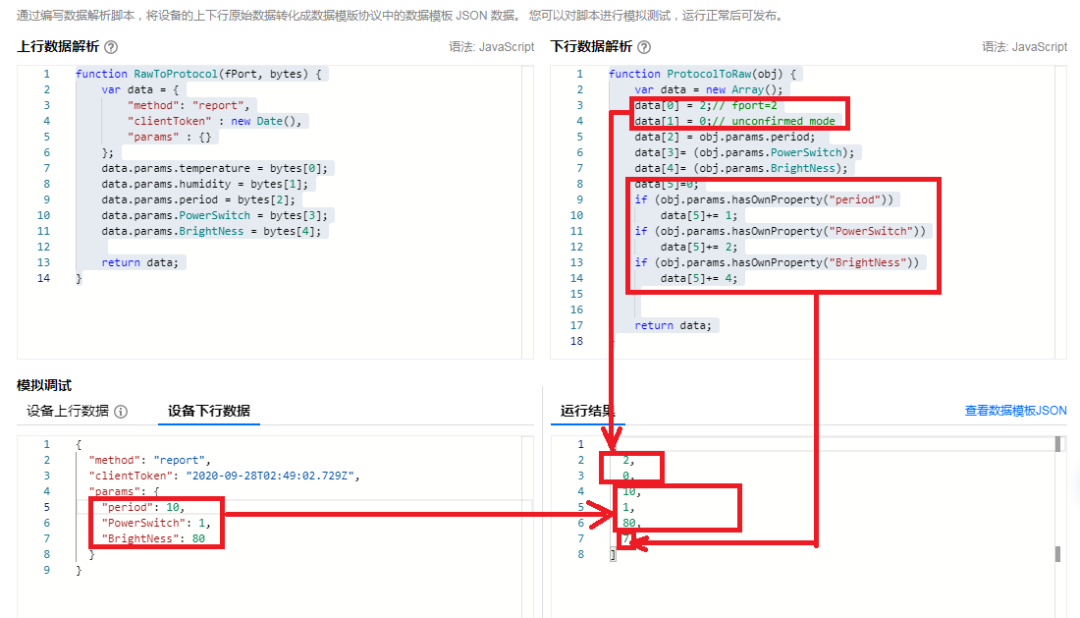
Task: Click the hasOwnProperty("period") if statement
Action: [x=764, y=200]
